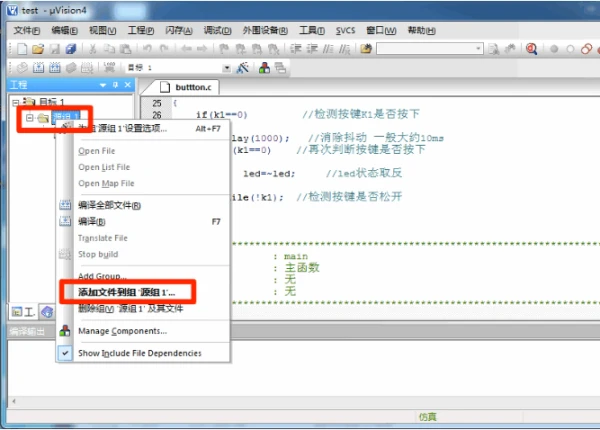
Task: Select the 目标 1 tree item
Action: tap(52, 102)
